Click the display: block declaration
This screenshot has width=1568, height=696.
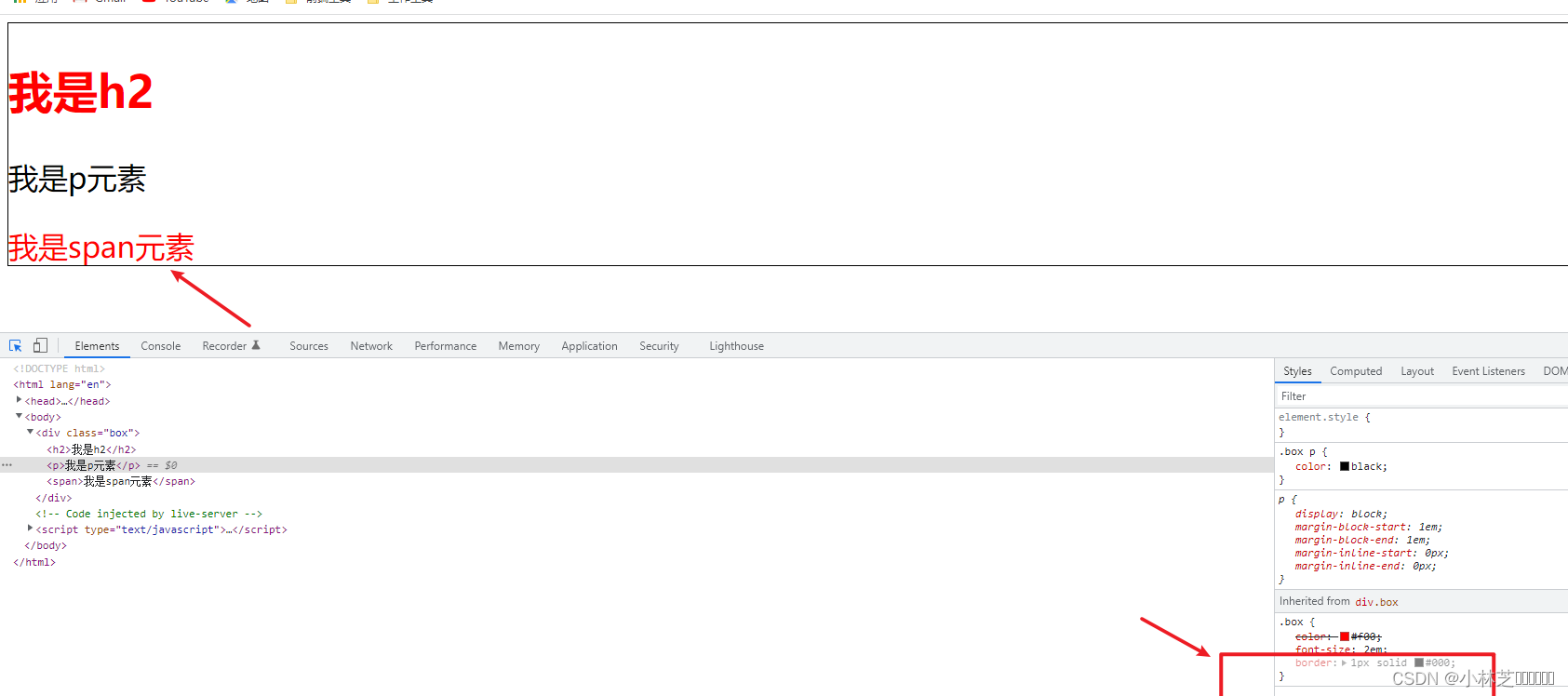click(x=1341, y=514)
